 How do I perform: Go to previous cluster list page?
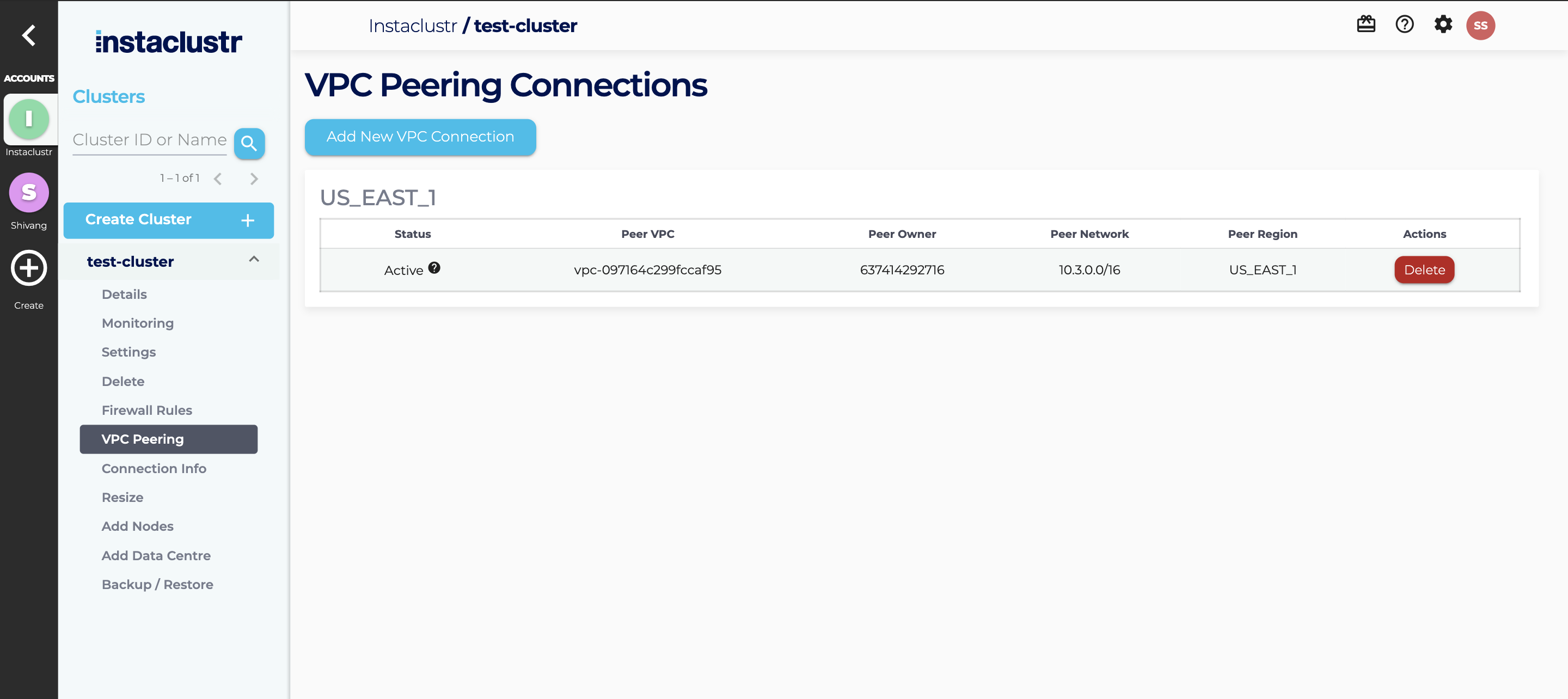(218, 179)
